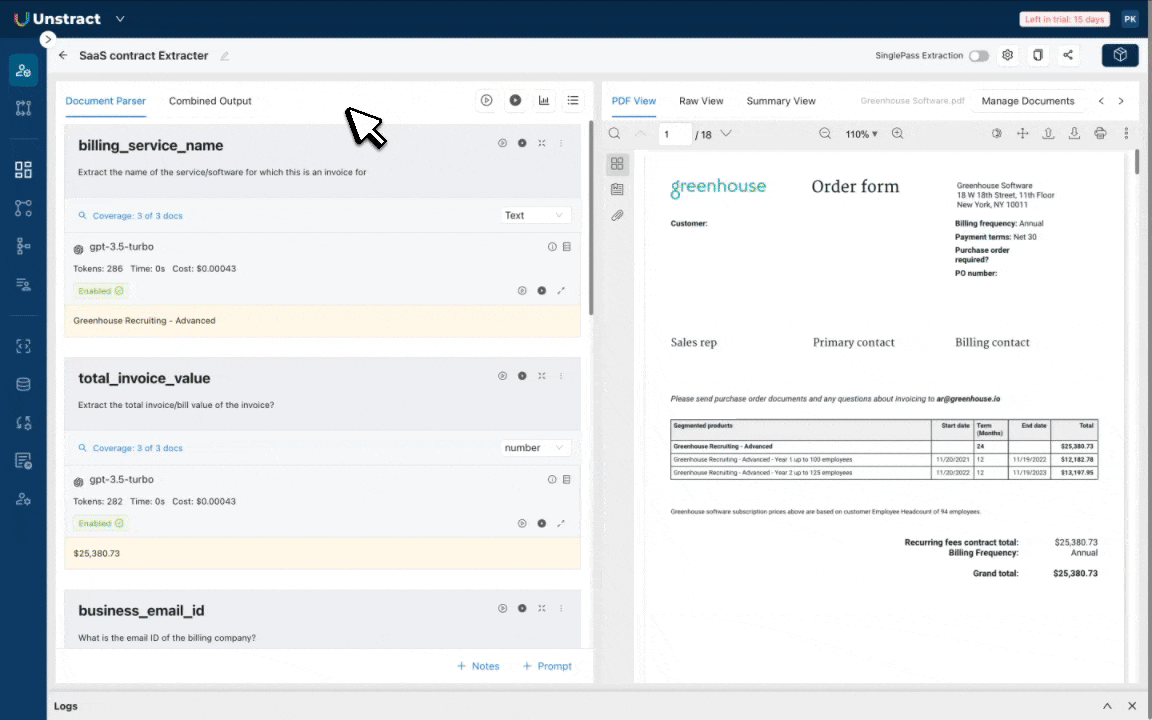1152x720 pixels.
Task: Switch to the Combined Output tab
Action: [x=210, y=101]
